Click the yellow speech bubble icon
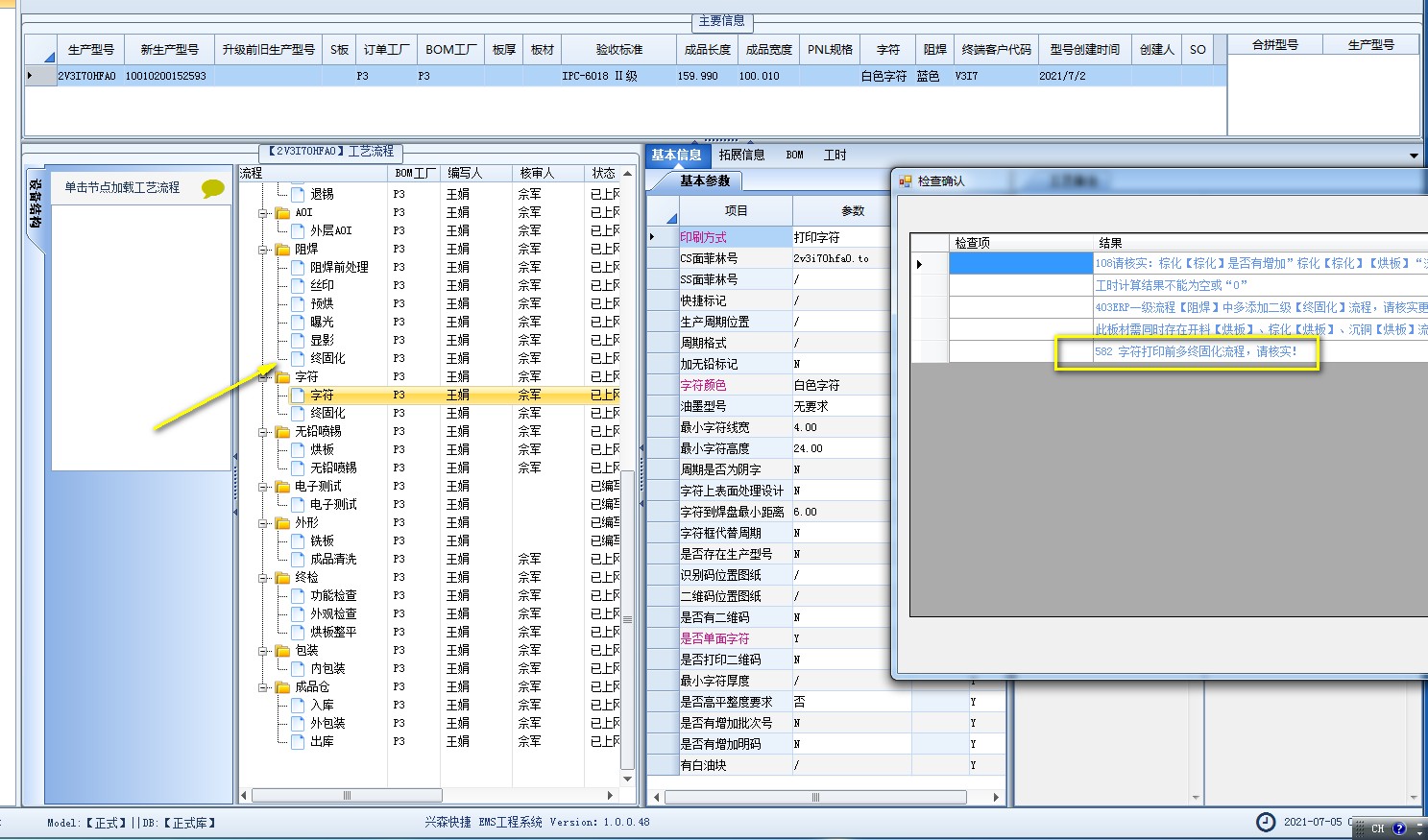1428x840 pixels. coord(213,188)
